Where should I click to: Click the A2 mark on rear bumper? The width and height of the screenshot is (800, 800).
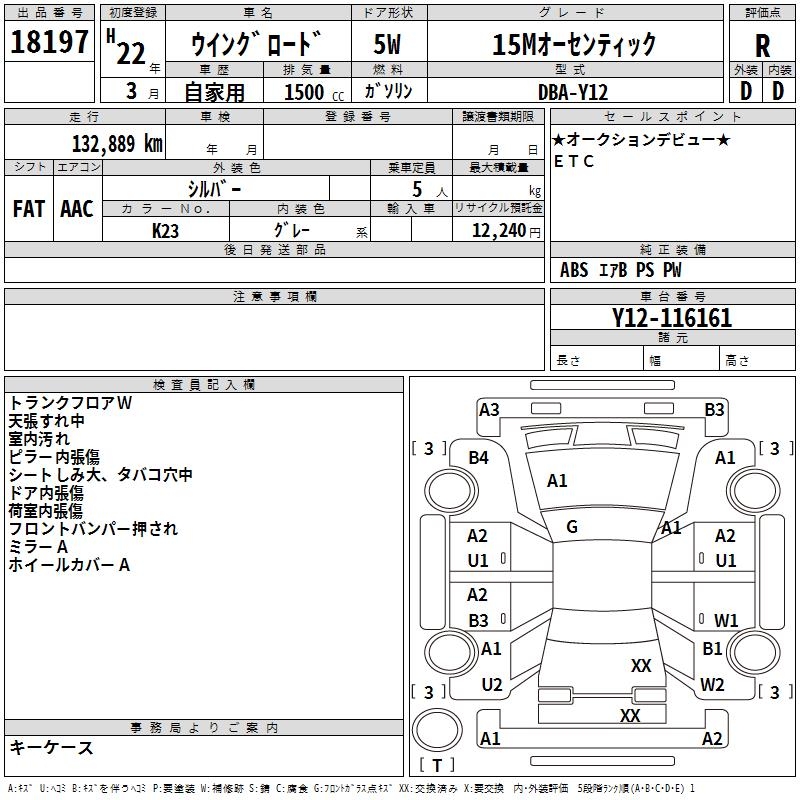pyautogui.click(x=712, y=738)
